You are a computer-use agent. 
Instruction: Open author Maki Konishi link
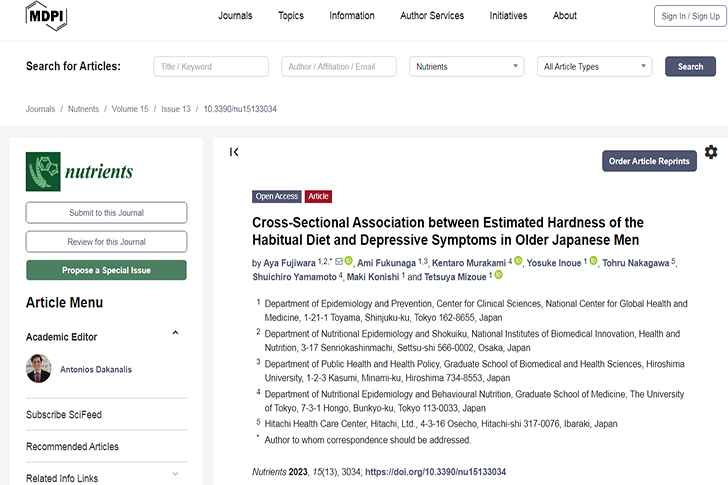tap(373, 277)
